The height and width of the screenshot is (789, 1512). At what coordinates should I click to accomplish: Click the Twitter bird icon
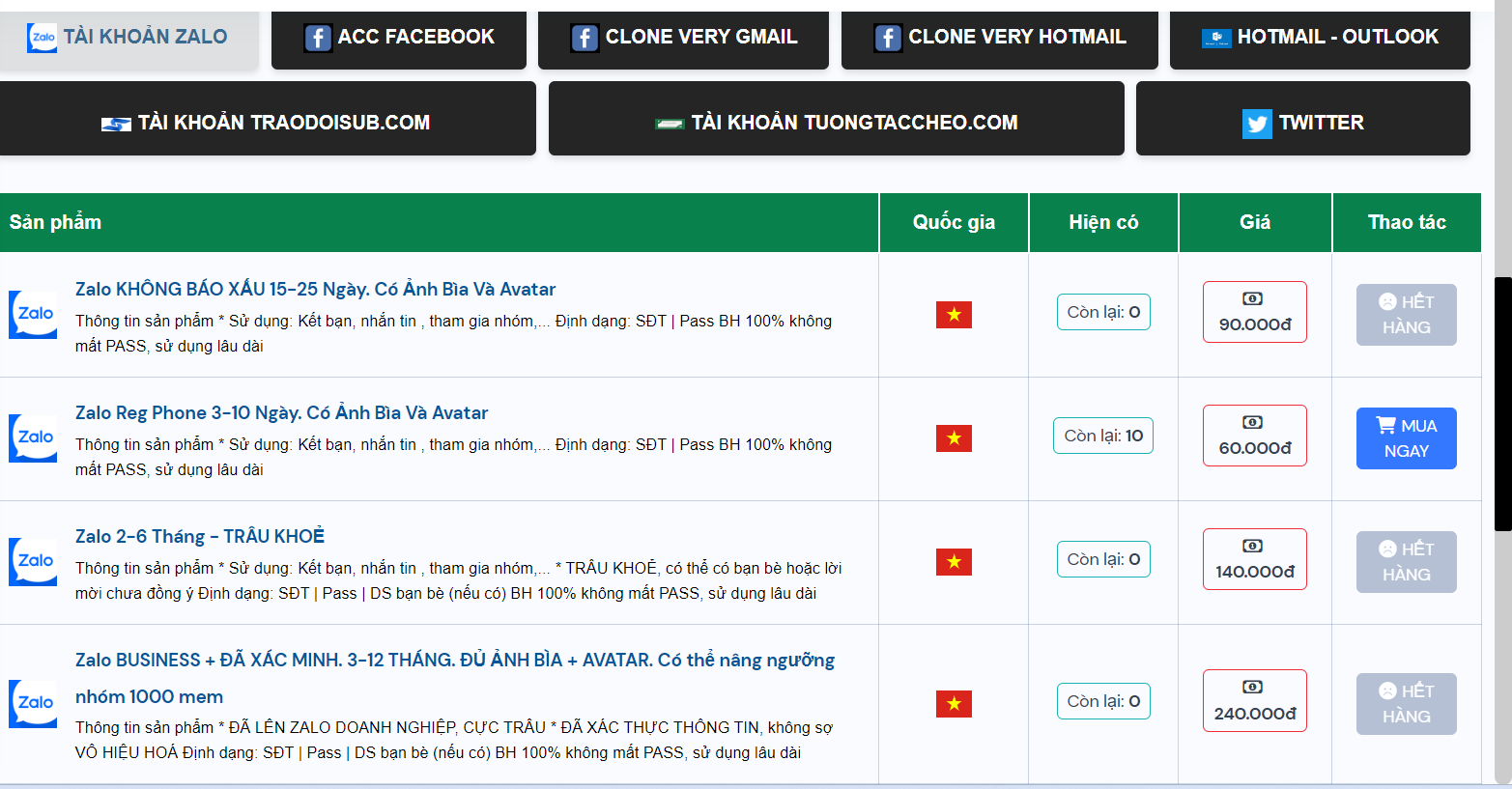point(1257,124)
